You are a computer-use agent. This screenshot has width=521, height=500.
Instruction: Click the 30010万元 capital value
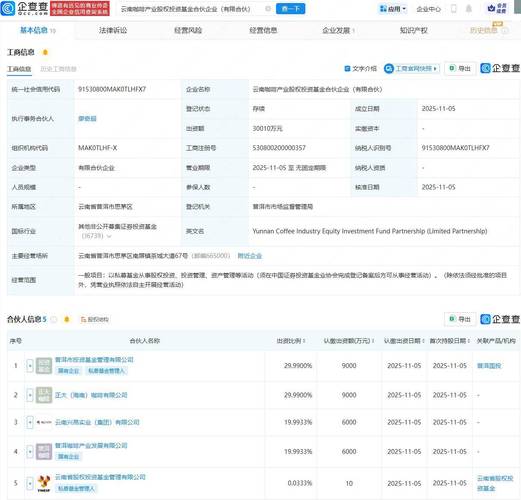(x=267, y=128)
